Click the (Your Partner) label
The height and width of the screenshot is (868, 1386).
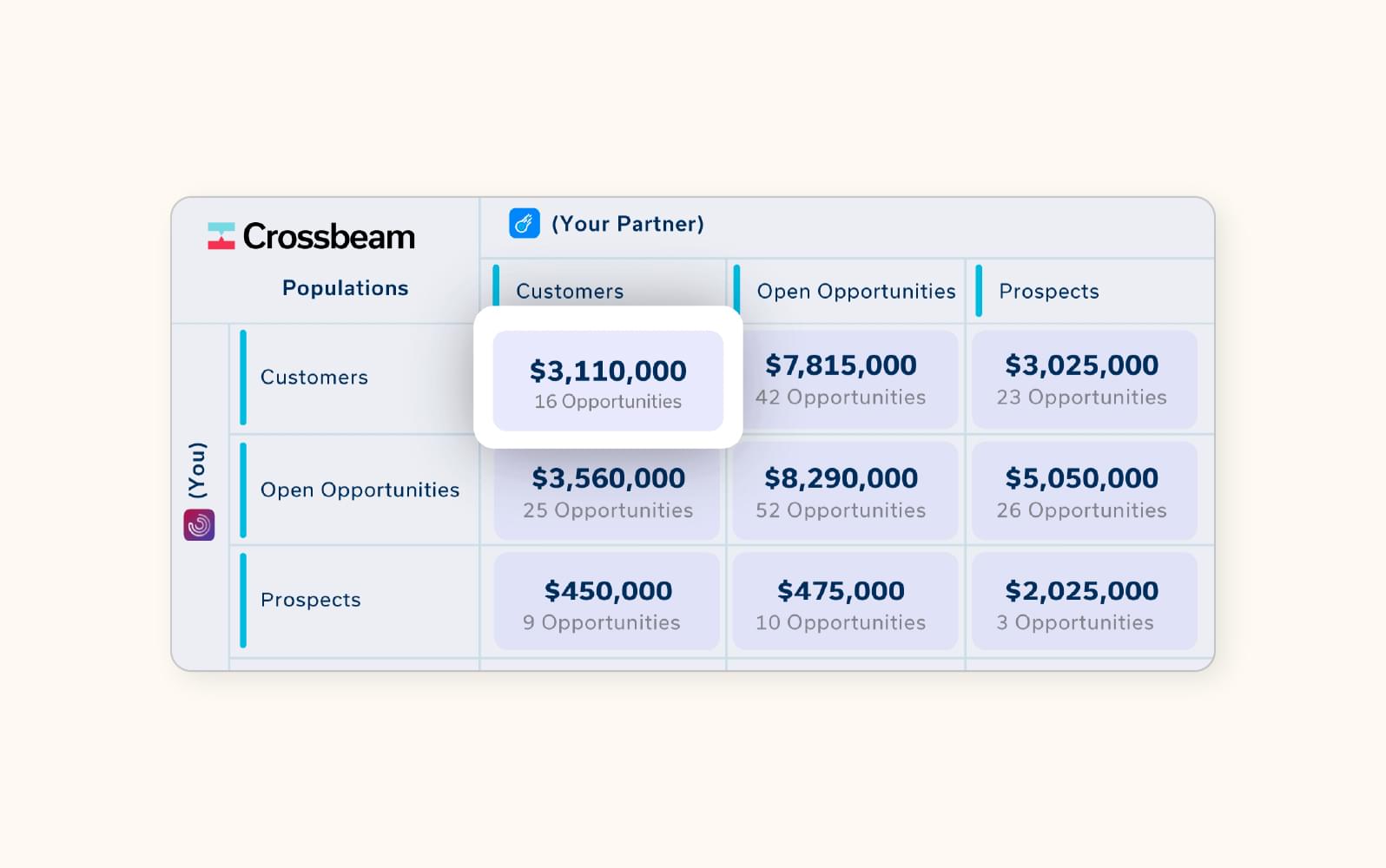click(x=627, y=224)
